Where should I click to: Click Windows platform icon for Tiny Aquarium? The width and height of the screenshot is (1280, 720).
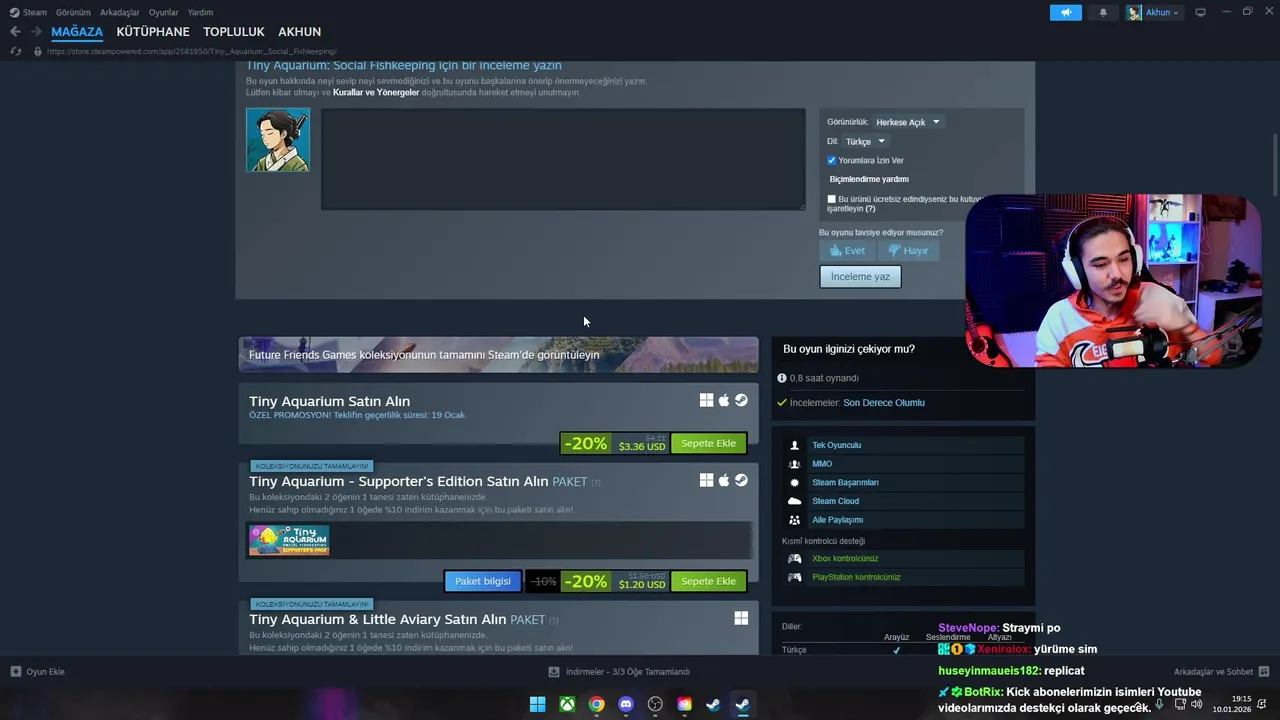click(706, 400)
